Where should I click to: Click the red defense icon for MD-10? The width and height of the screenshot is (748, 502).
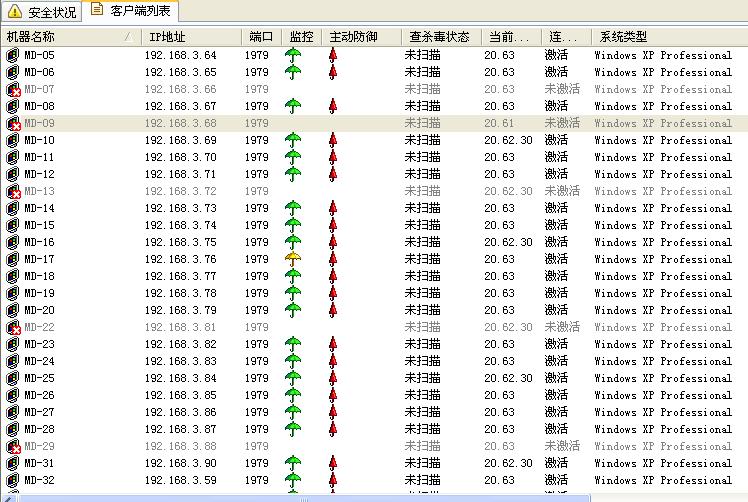tap(333, 140)
